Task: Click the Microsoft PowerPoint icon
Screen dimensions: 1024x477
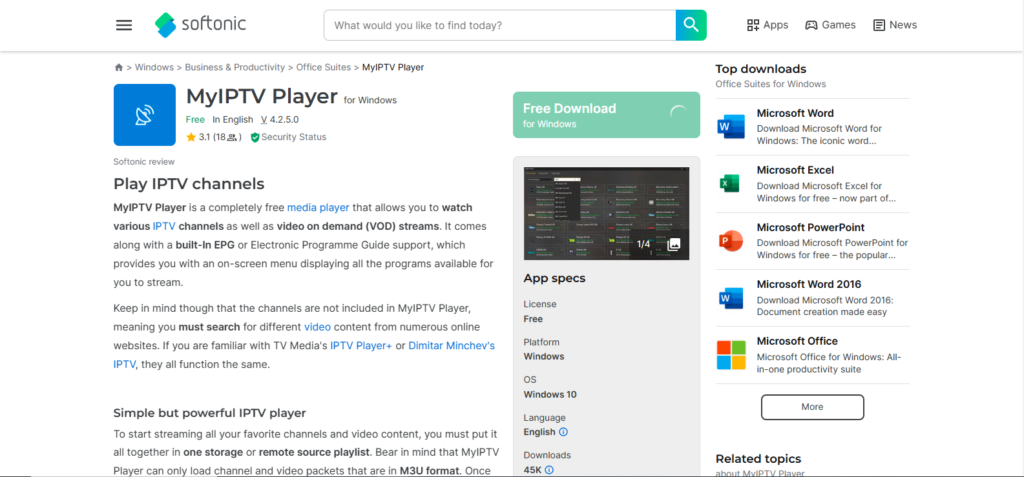Action: click(731, 240)
